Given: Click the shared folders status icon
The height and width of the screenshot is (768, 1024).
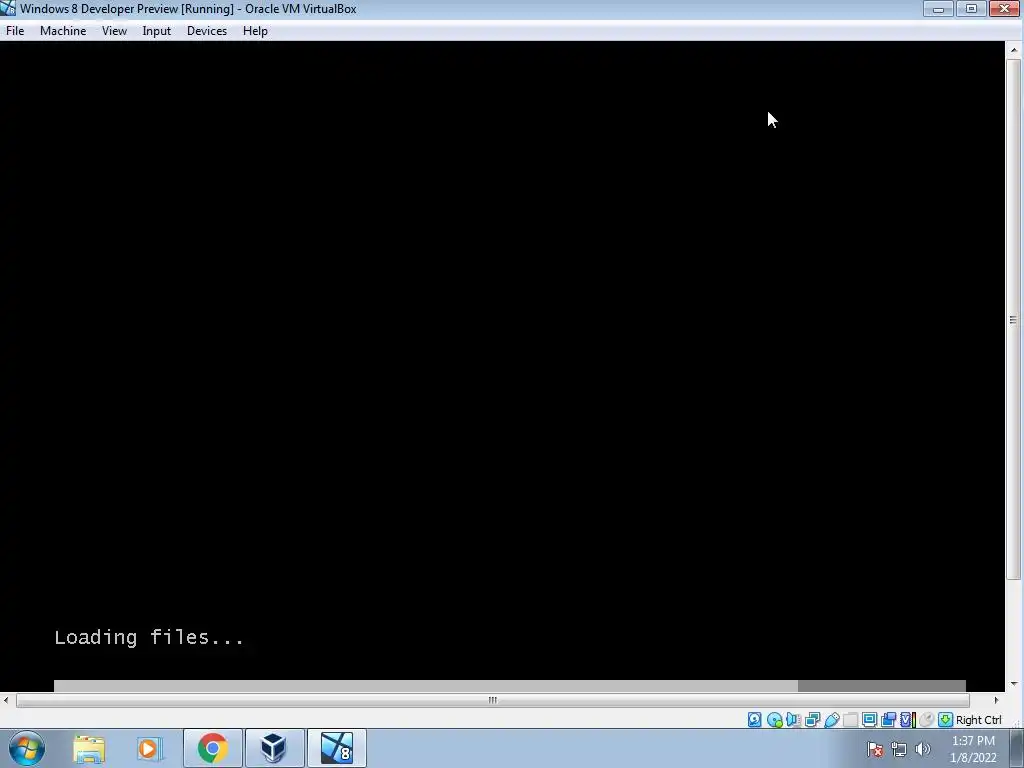Looking at the screenshot, I should (850, 720).
